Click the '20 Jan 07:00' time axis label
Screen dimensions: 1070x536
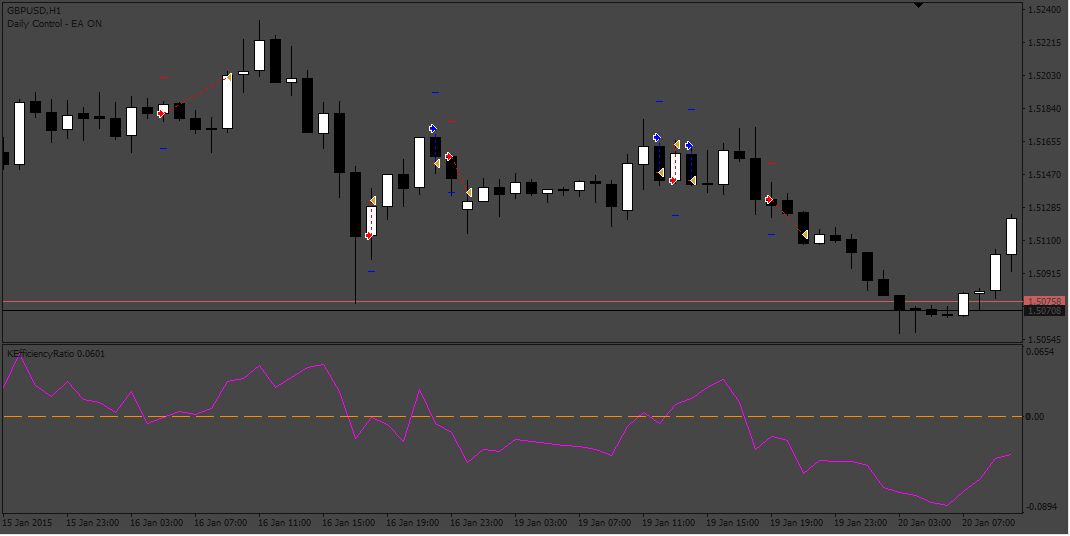point(990,522)
